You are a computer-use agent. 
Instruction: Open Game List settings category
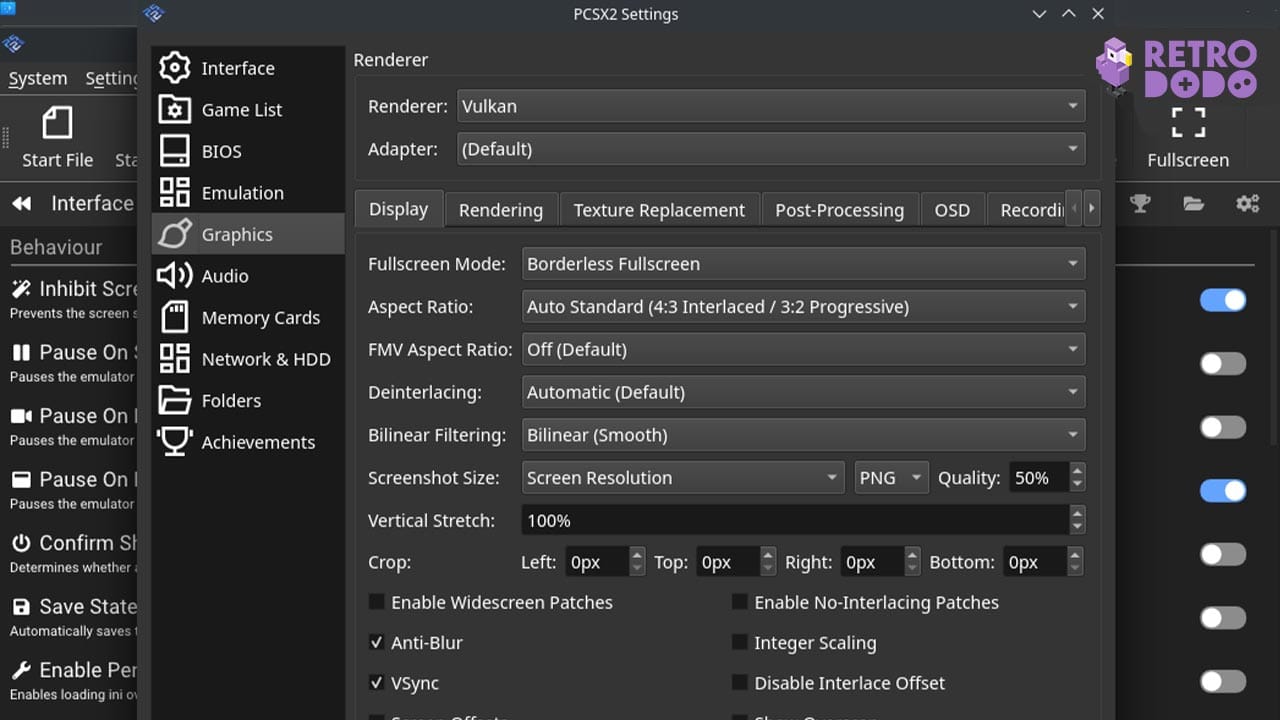(x=248, y=110)
